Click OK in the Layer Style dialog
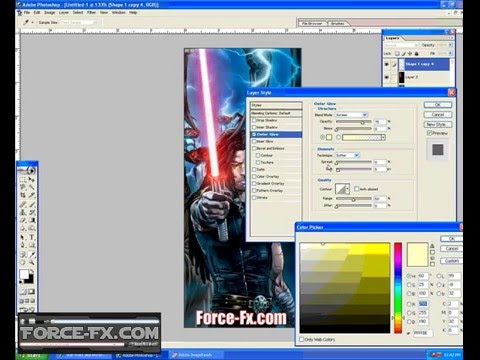 (x=438, y=105)
